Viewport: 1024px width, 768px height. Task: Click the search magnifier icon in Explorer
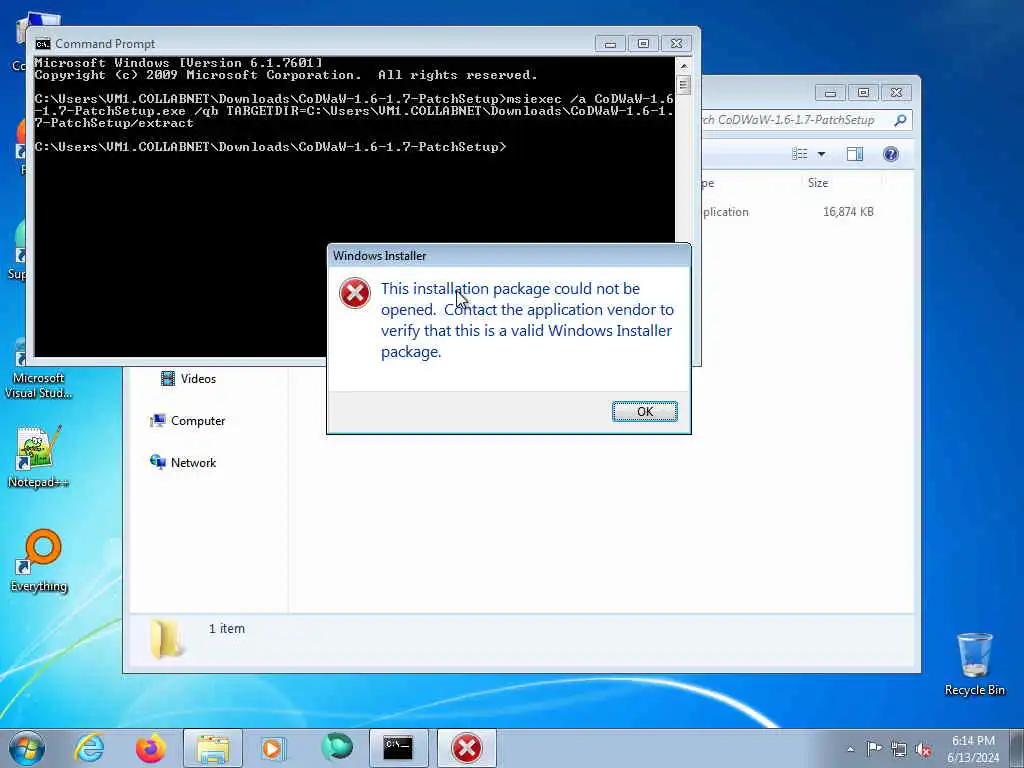900,120
